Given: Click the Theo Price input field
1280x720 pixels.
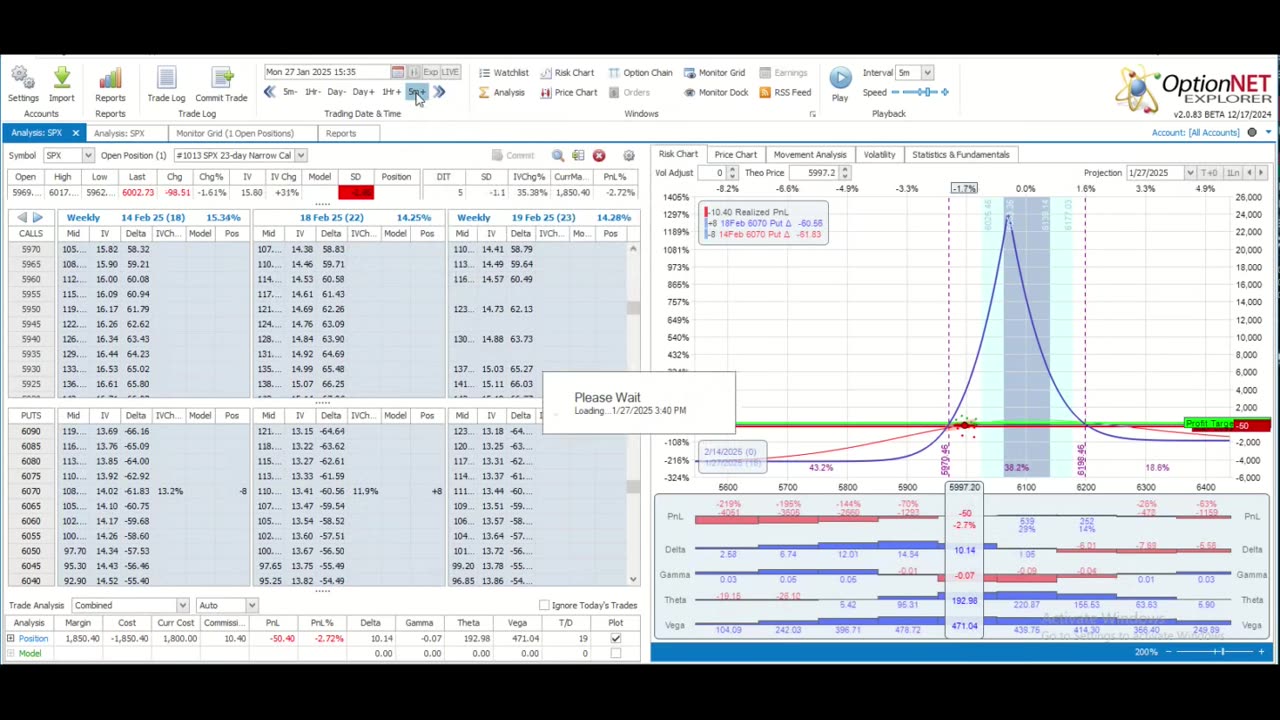Looking at the screenshot, I should pyautogui.click(x=821, y=173).
